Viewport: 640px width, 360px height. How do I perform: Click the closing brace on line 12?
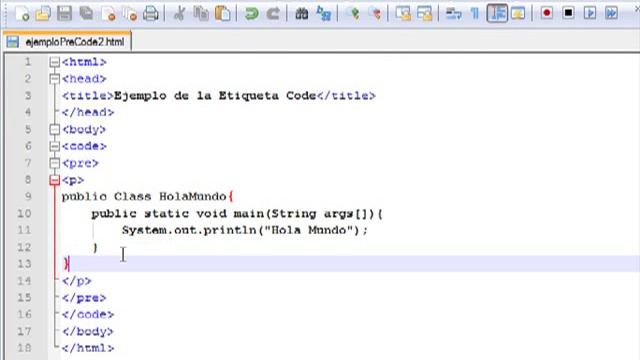95,247
